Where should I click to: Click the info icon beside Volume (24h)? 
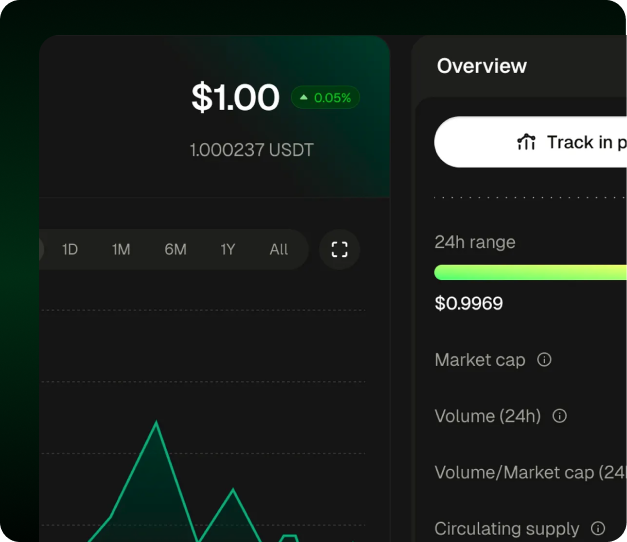pos(560,416)
